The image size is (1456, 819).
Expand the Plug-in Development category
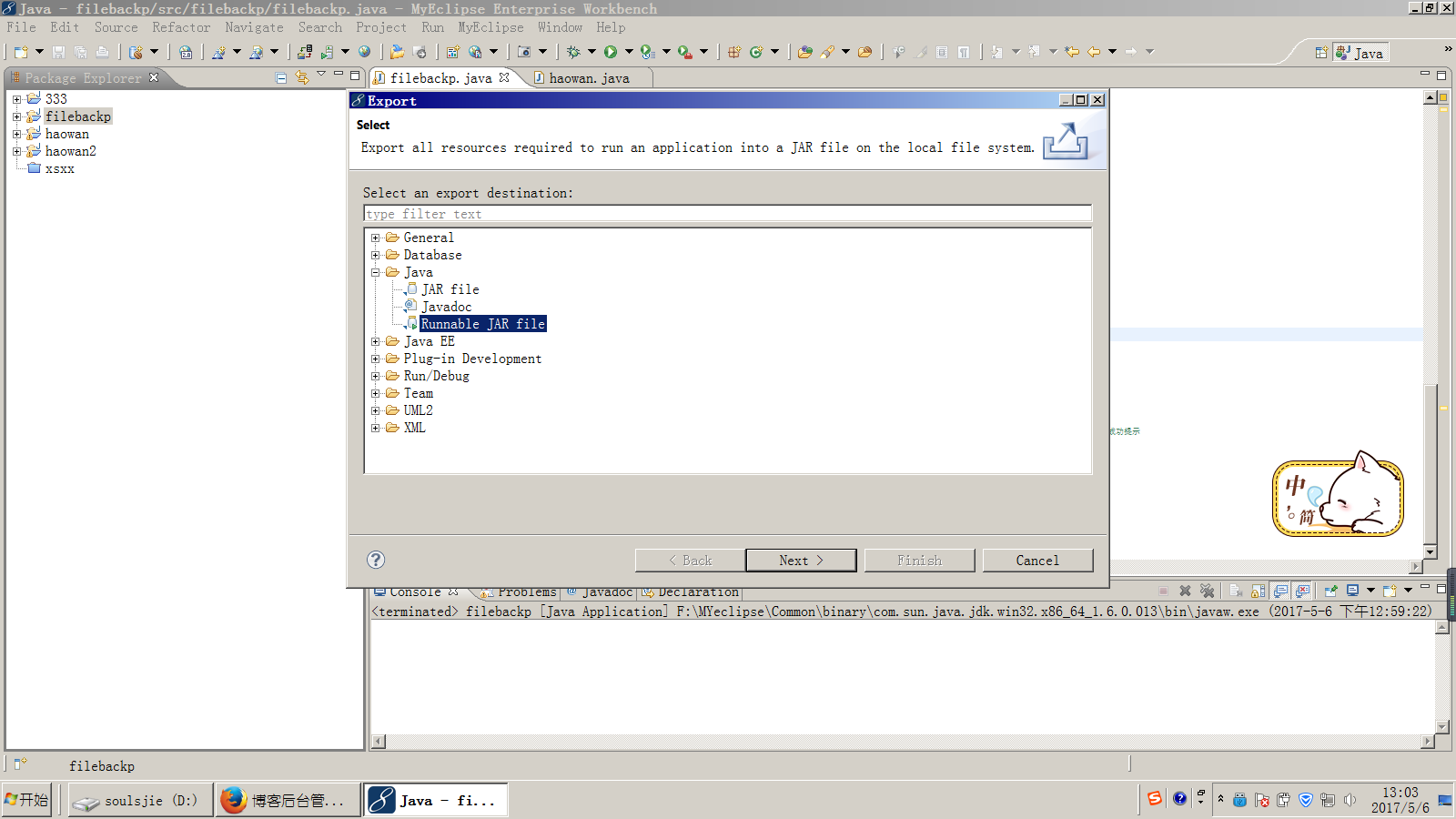tap(375, 359)
